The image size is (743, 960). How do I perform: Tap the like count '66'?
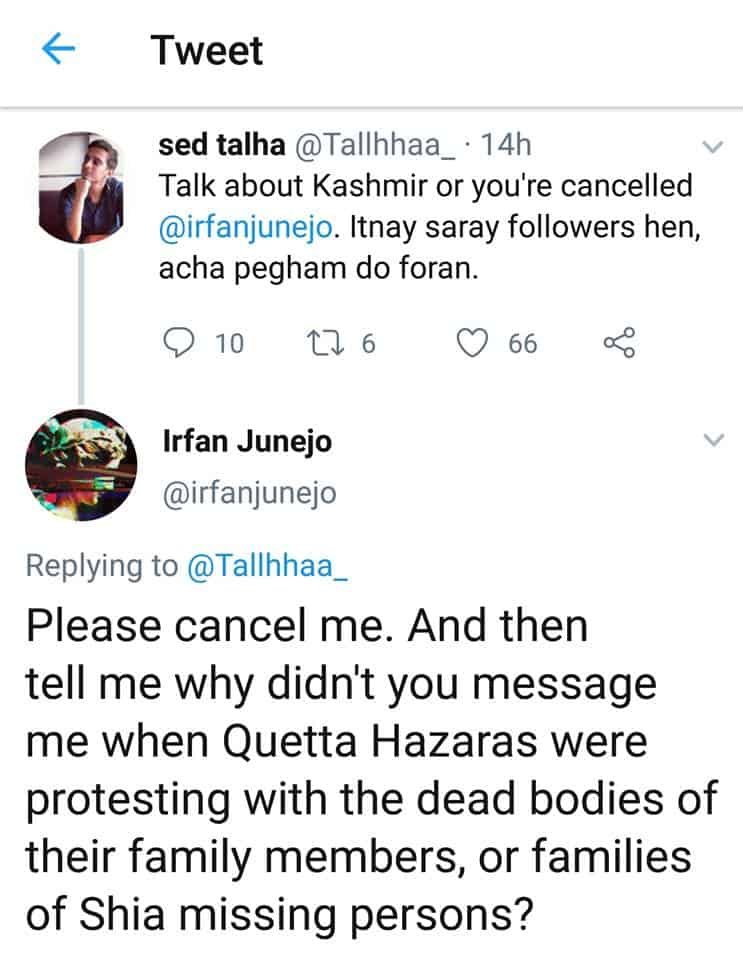tap(522, 344)
